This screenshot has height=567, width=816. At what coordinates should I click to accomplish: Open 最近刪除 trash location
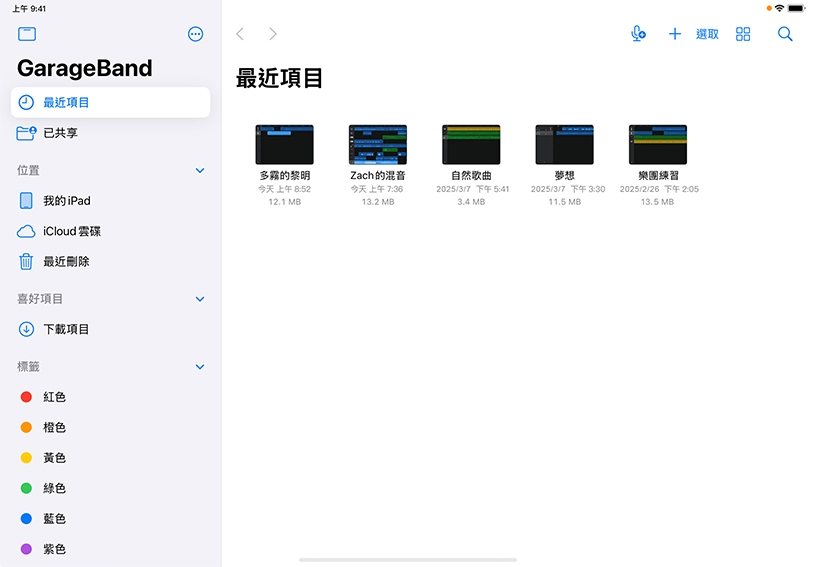[66, 262]
